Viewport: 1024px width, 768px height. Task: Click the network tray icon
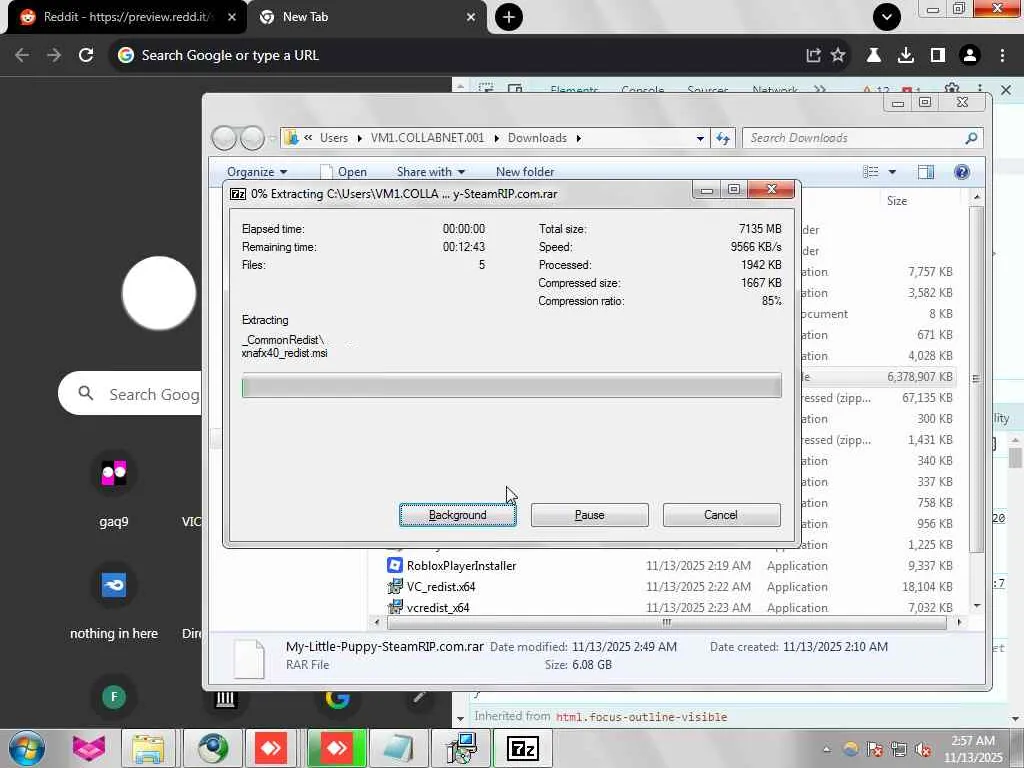[899, 749]
